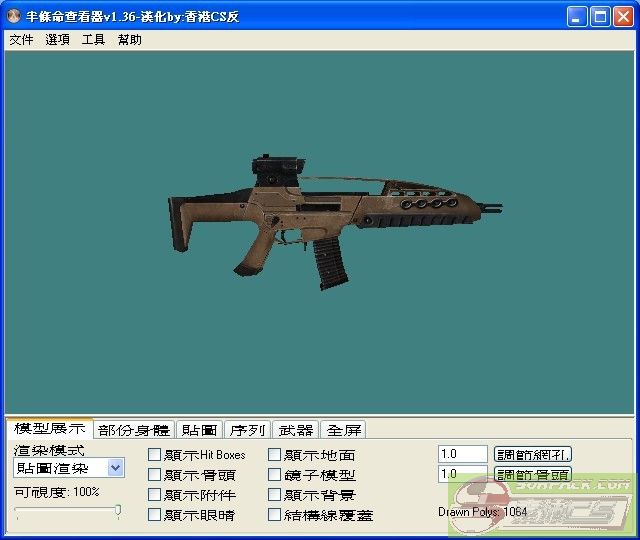Enable the 顯示骨頭 checkbox
The image size is (640, 540).
pos(154,475)
